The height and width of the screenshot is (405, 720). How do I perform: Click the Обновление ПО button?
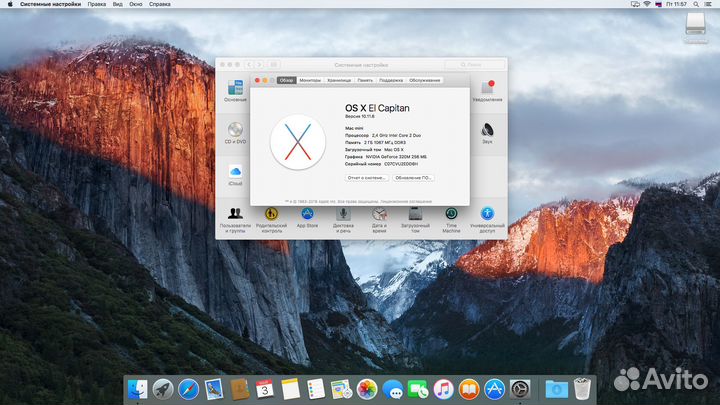(x=413, y=178)
